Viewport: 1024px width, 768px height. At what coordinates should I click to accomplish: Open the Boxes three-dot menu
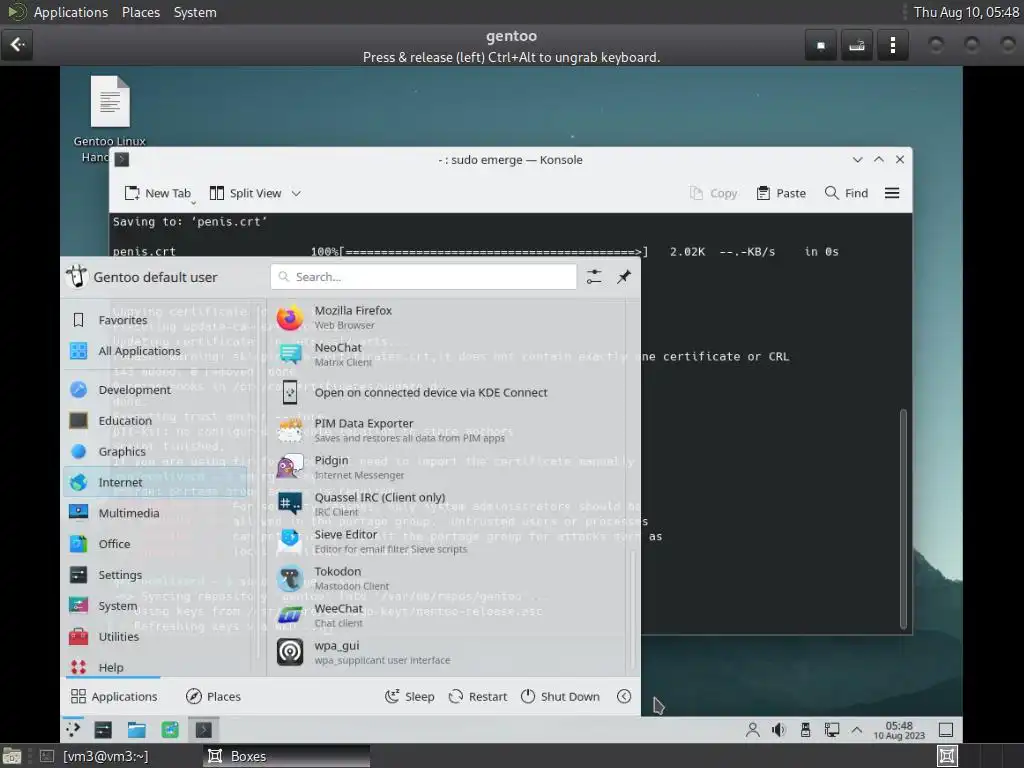click(x=892, y=45)
